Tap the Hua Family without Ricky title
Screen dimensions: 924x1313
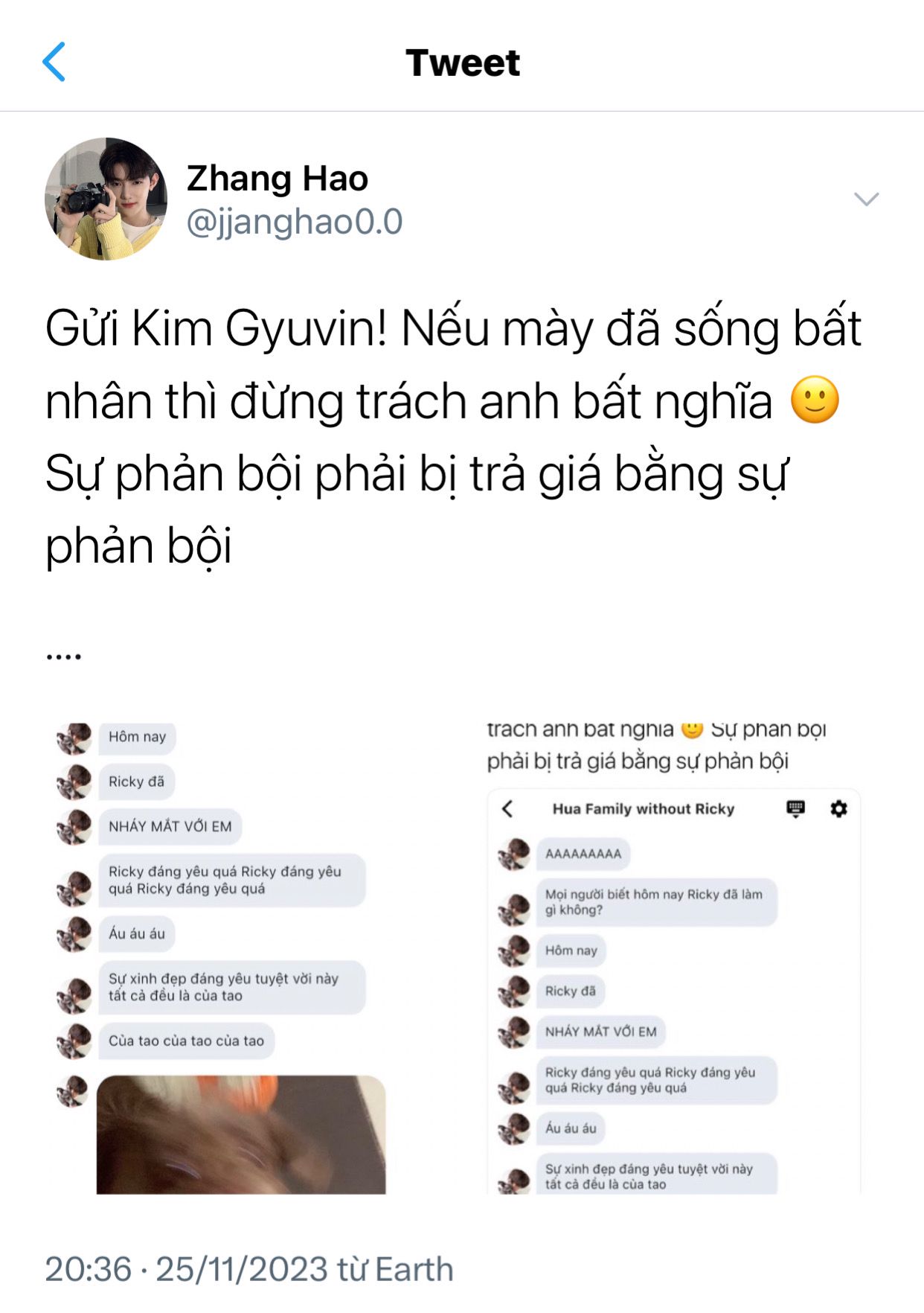(x=643, y=809)
